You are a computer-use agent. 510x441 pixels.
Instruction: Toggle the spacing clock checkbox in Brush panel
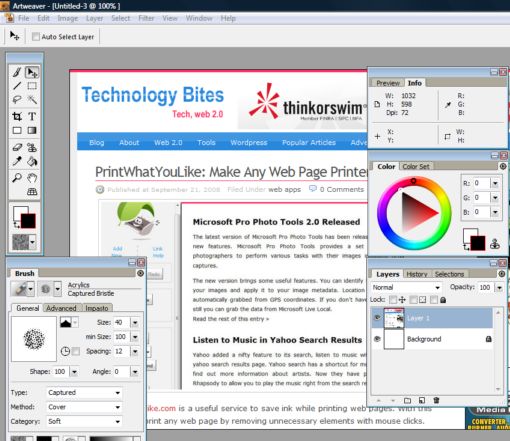(76, 351)
